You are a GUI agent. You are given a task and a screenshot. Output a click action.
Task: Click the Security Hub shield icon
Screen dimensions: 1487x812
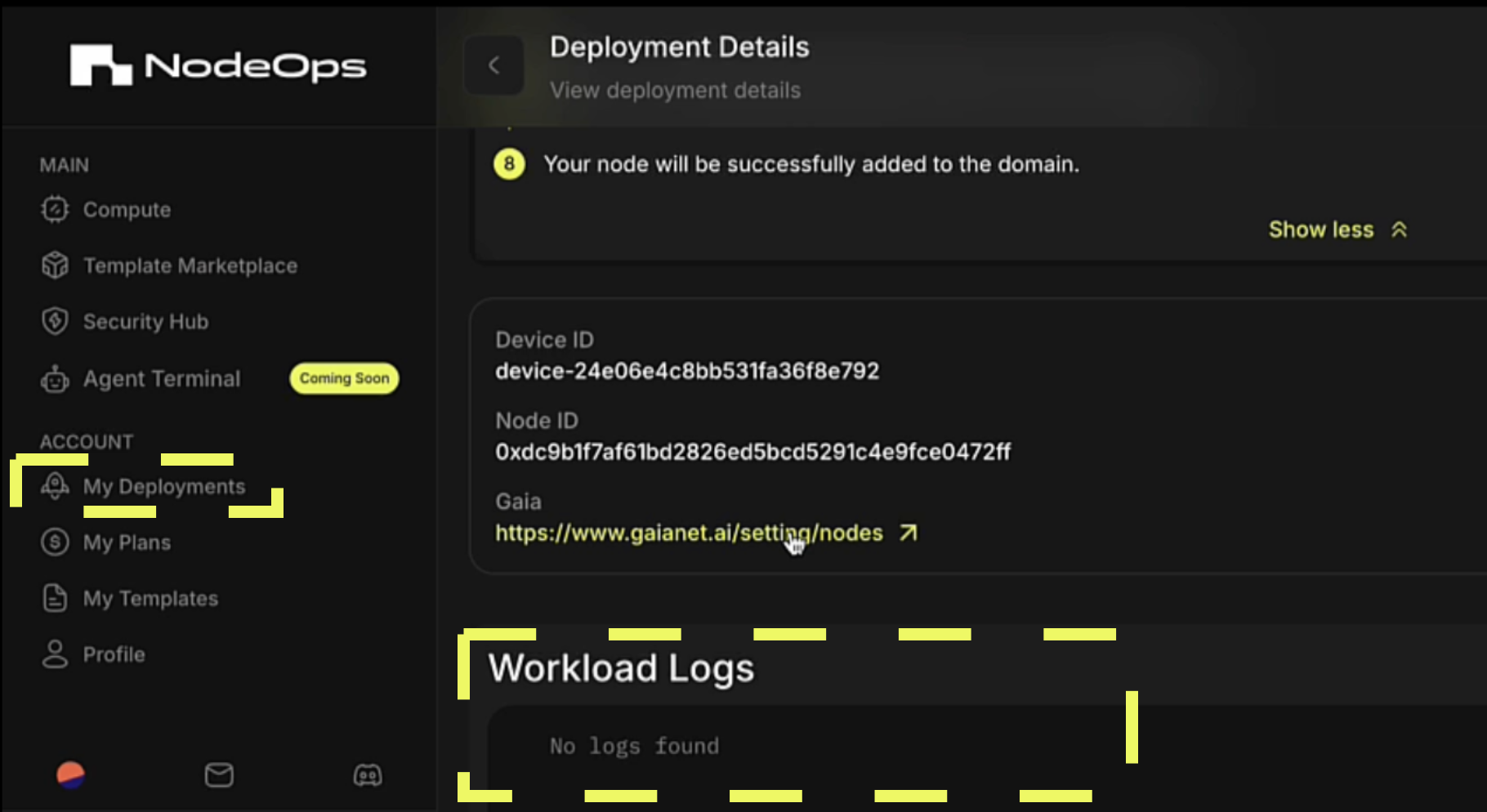point(54,321)
